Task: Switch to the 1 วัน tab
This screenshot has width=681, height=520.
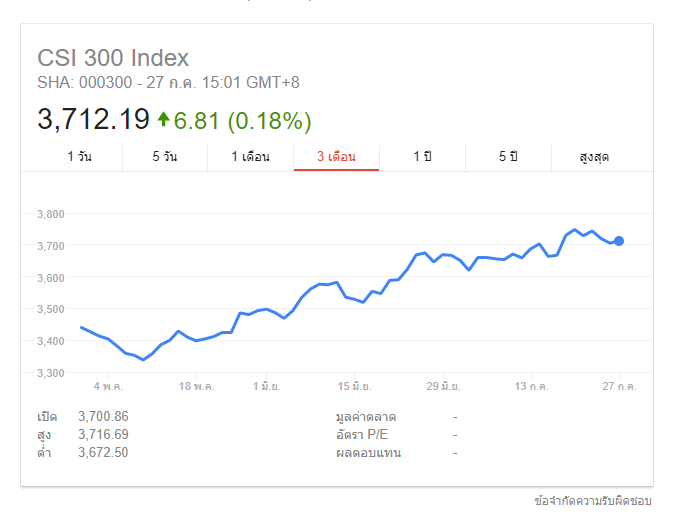Action: pos(79,157)
